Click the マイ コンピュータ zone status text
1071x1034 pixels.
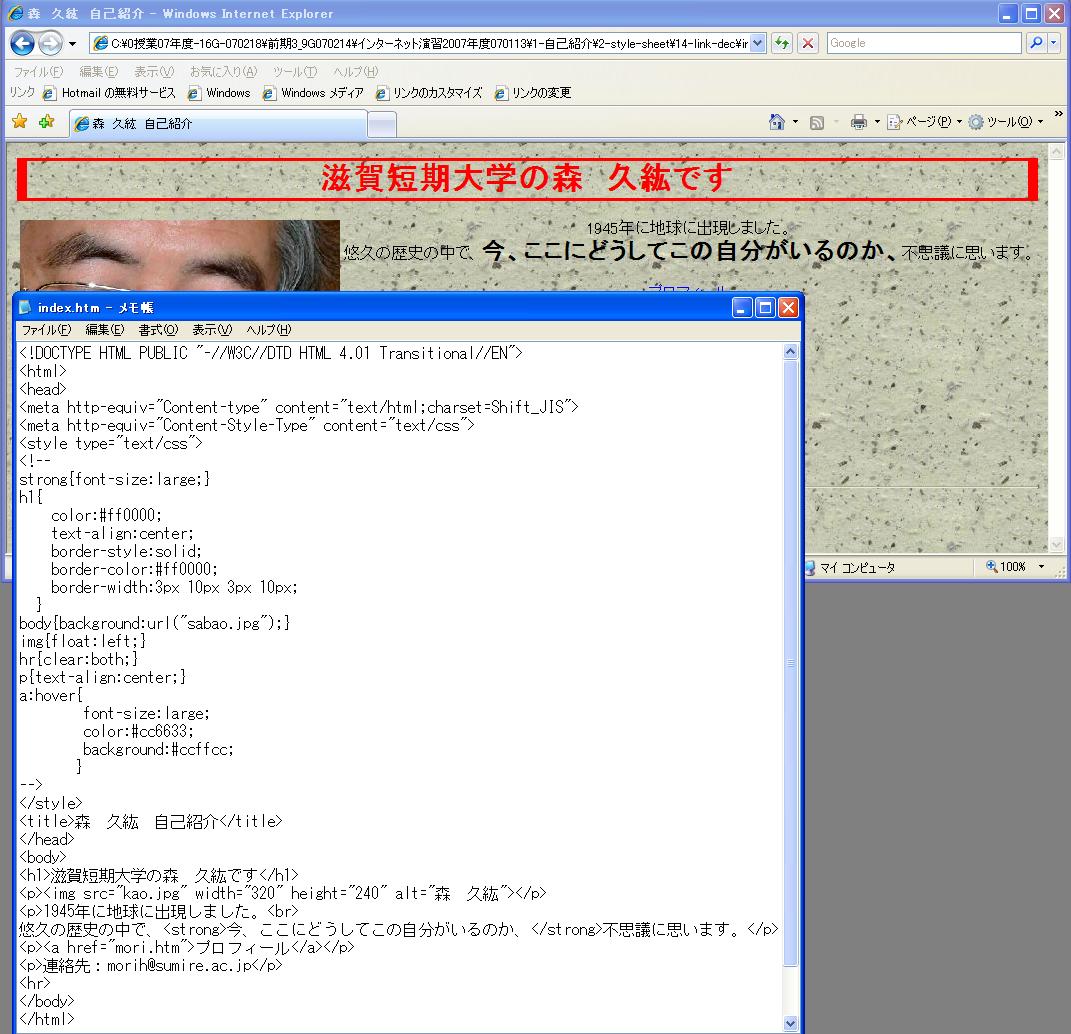click(x=857, y=568)
